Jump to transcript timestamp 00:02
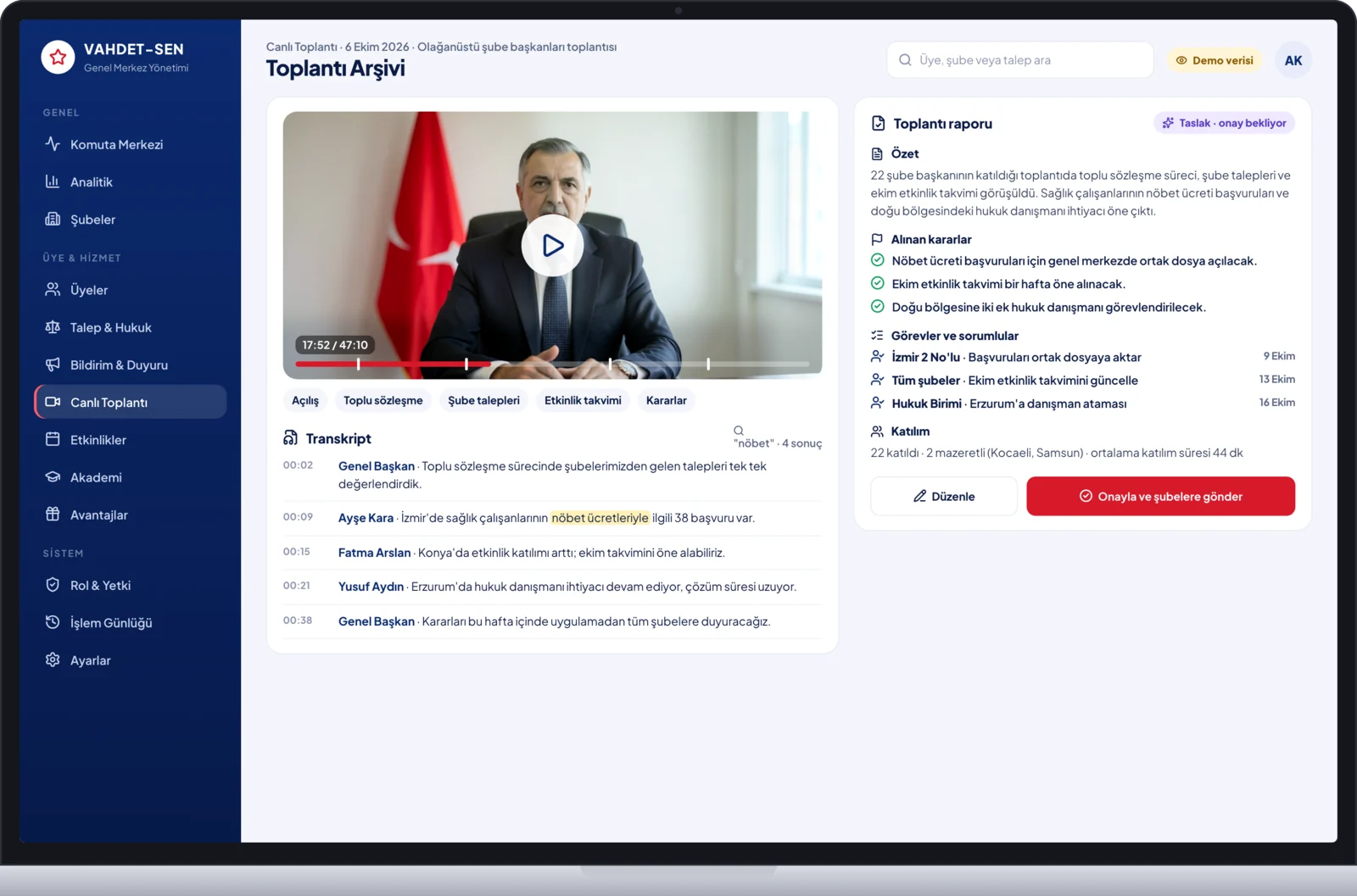 pyautogui.click(x=298, y=465)
